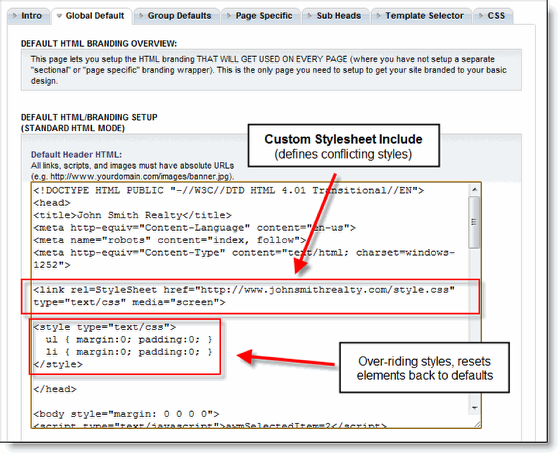Click the header HTML scrollbar thumb

pos(474,222)
